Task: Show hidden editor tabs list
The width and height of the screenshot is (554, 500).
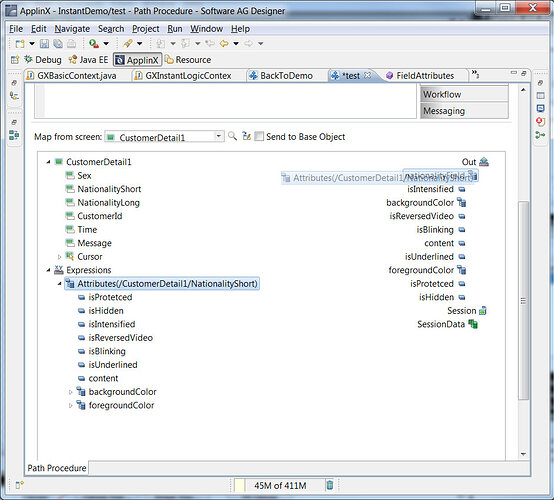Action: point(475,74)
